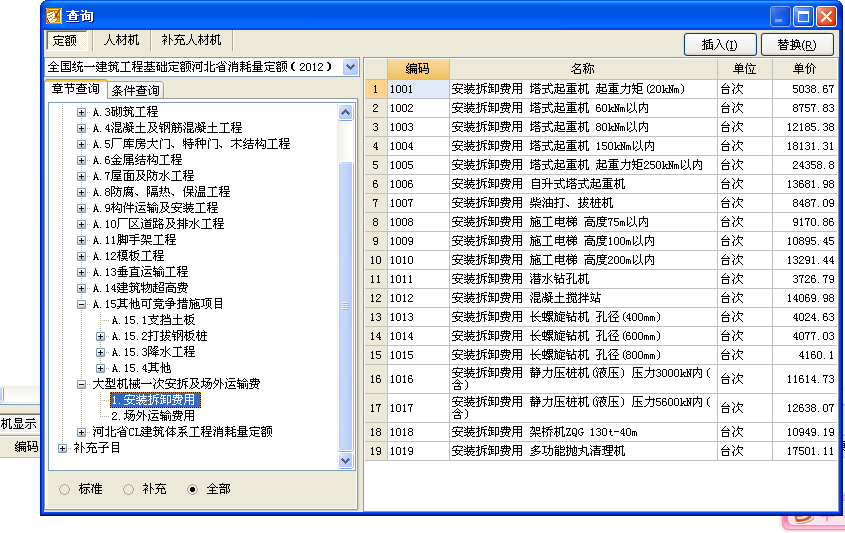Select the A.10厂区道路及排水工程 item
Image resolution: width=845 pixels, height=533 pixels.
(x=158, y=224)
